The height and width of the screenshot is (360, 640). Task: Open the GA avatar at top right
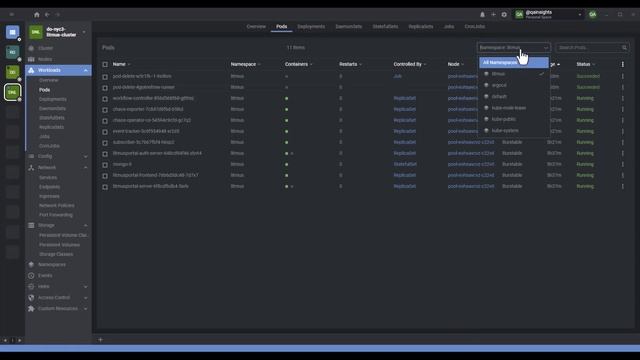click(593, 15)
